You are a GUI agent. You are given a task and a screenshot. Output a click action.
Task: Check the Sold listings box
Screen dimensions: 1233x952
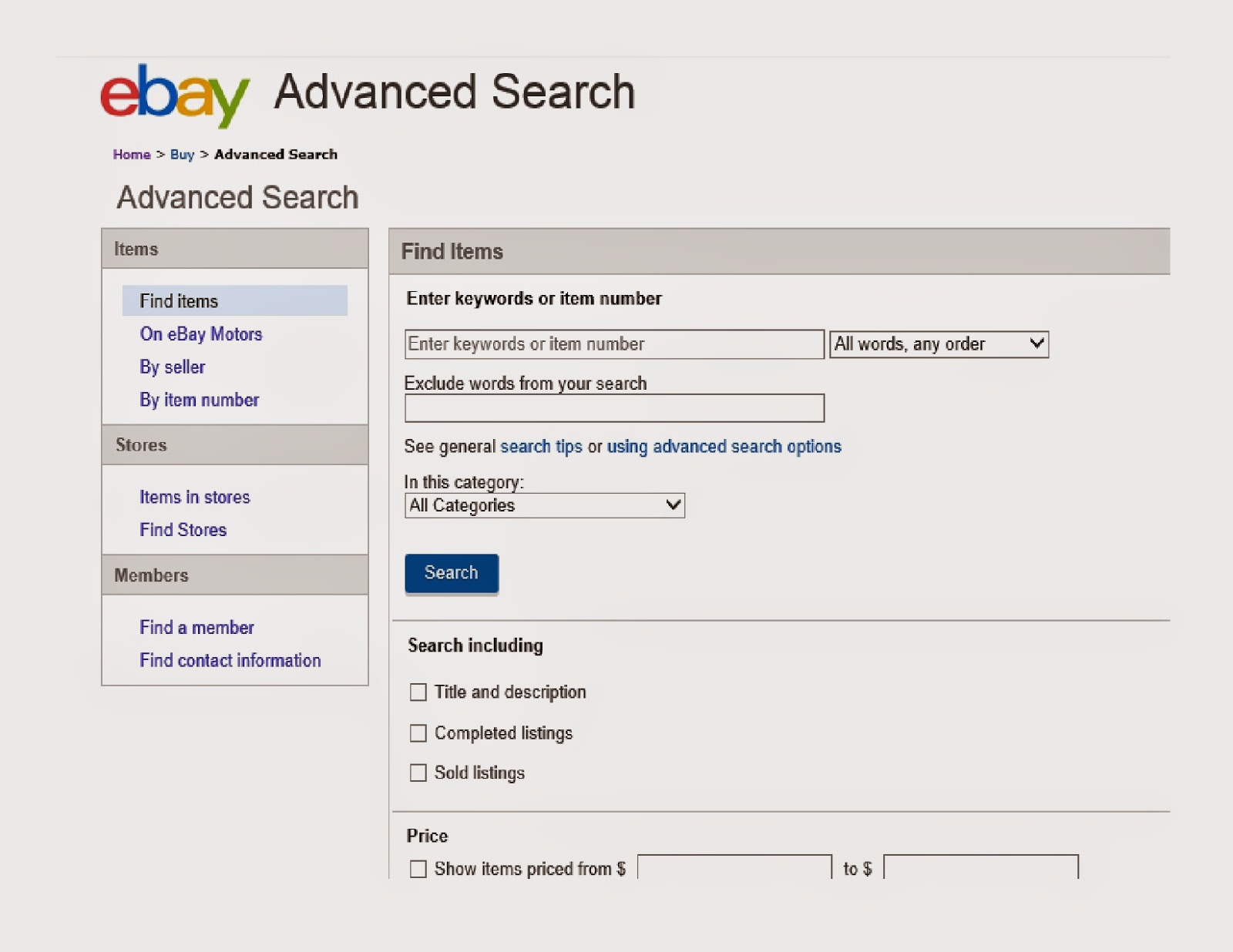point(418,772)
